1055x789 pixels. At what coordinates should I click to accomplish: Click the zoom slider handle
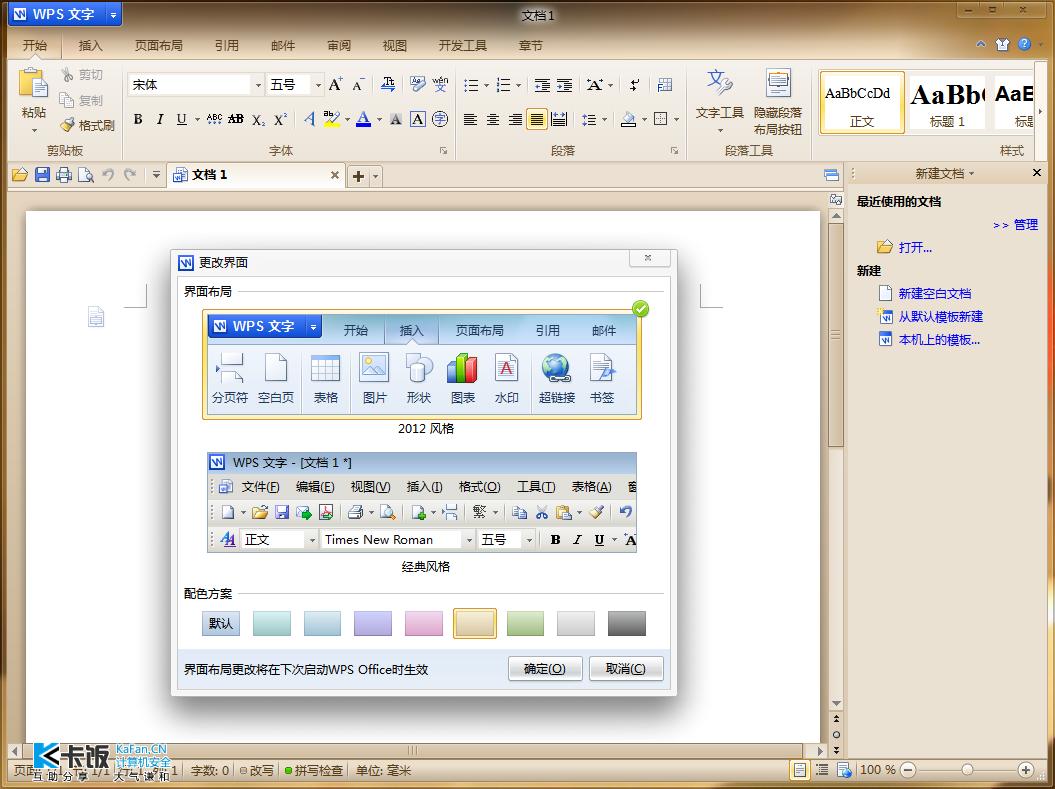967,770
